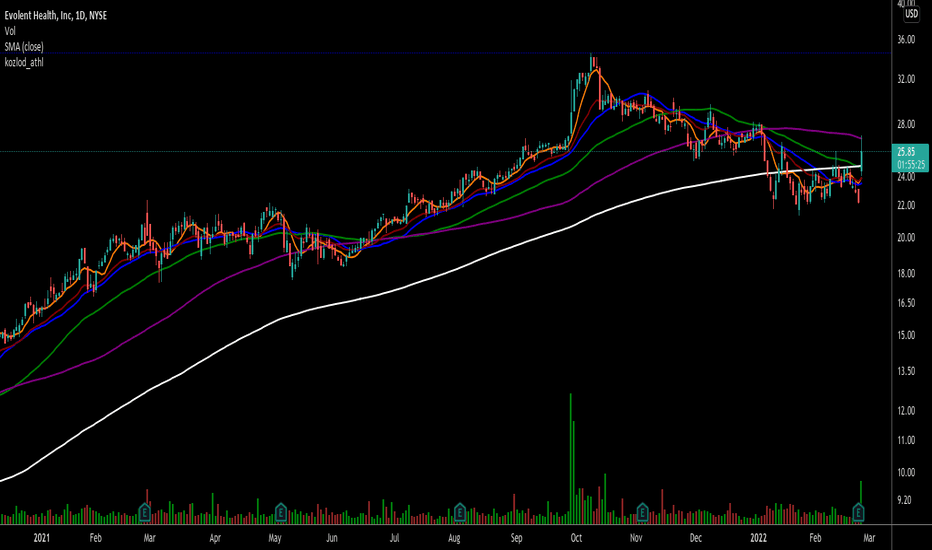The width and height of the screenshot is (932, 550).
Task: Click the 36.00 price axis label
Action: coord(906,40)
